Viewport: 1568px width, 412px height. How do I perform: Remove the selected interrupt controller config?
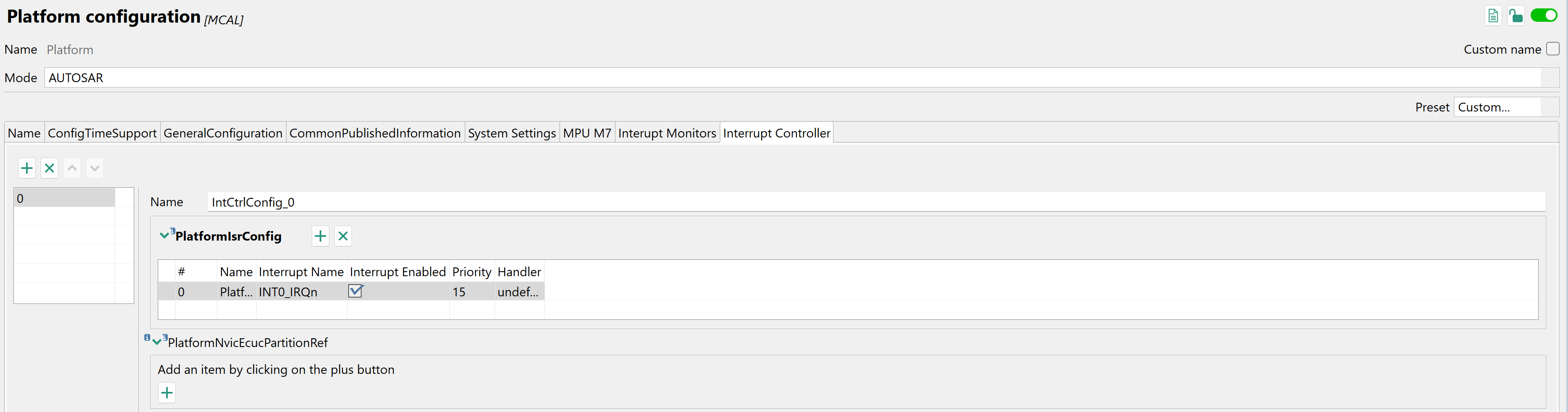pyautogui.click(x=49, y=168)
